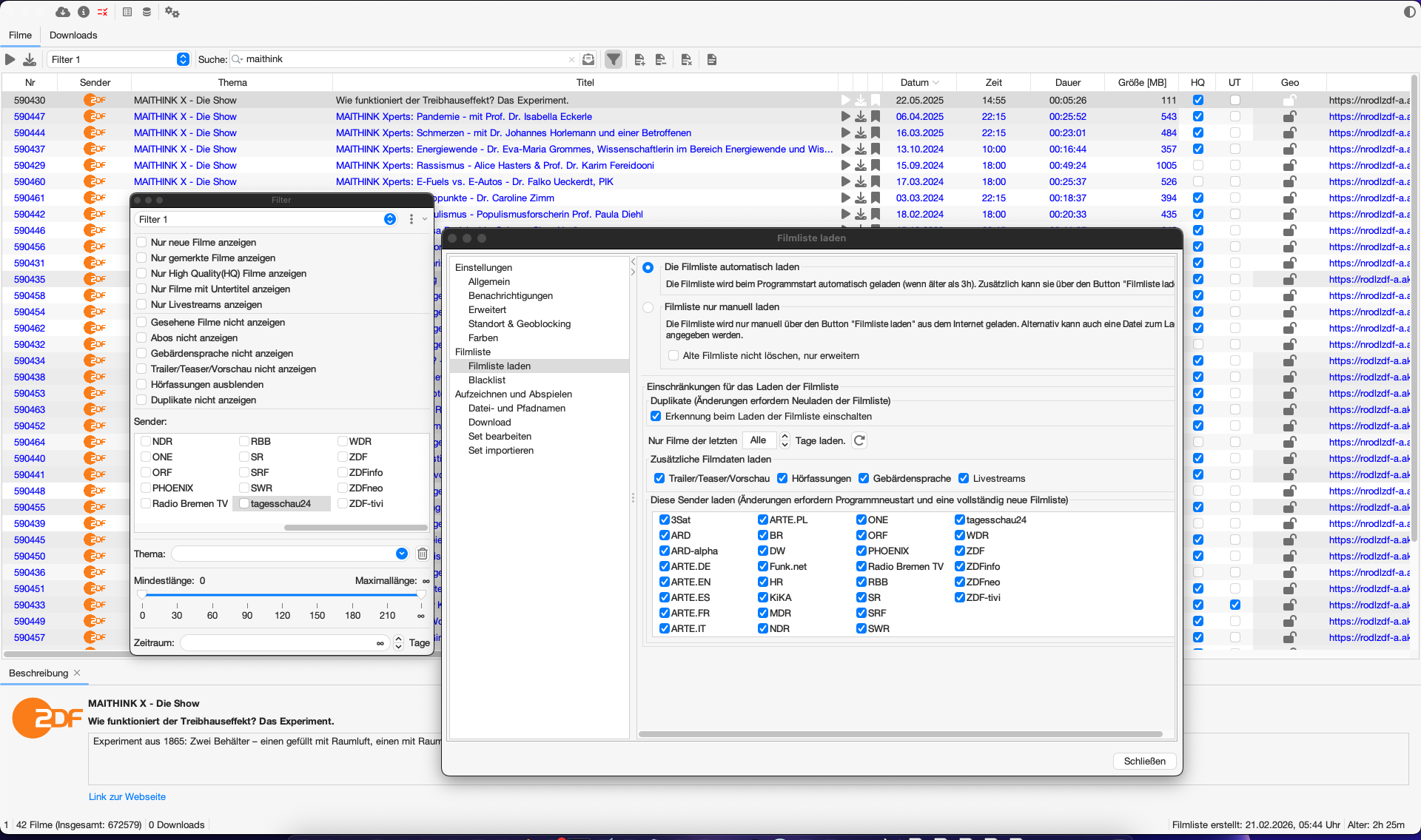Image resolution: width=1421 pixels, height=840 pixels.
Task: Uncheck the Hörfassungen checkbox in Filmliste laden
Action: (782, 478)
